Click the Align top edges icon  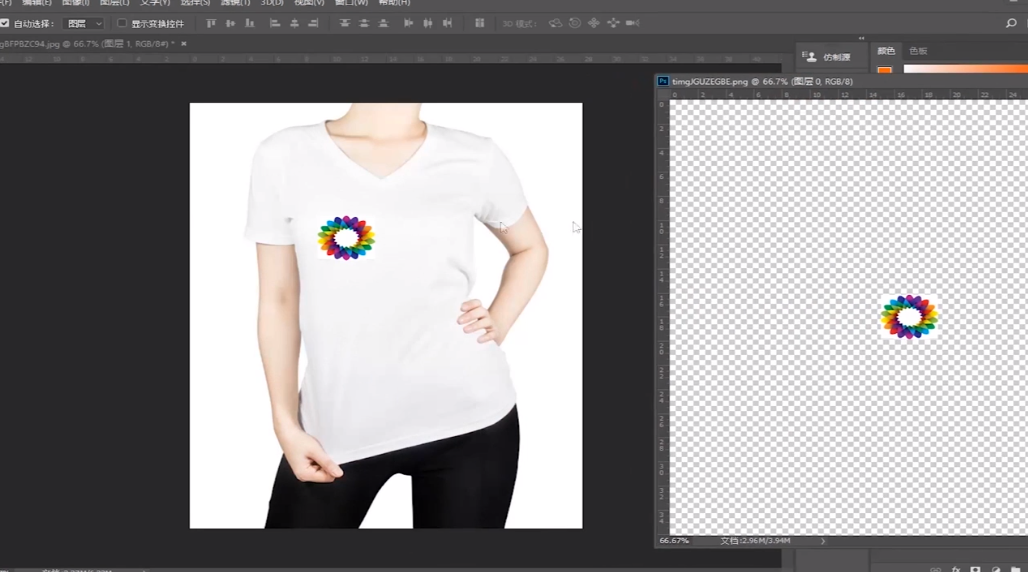[211, 24]
